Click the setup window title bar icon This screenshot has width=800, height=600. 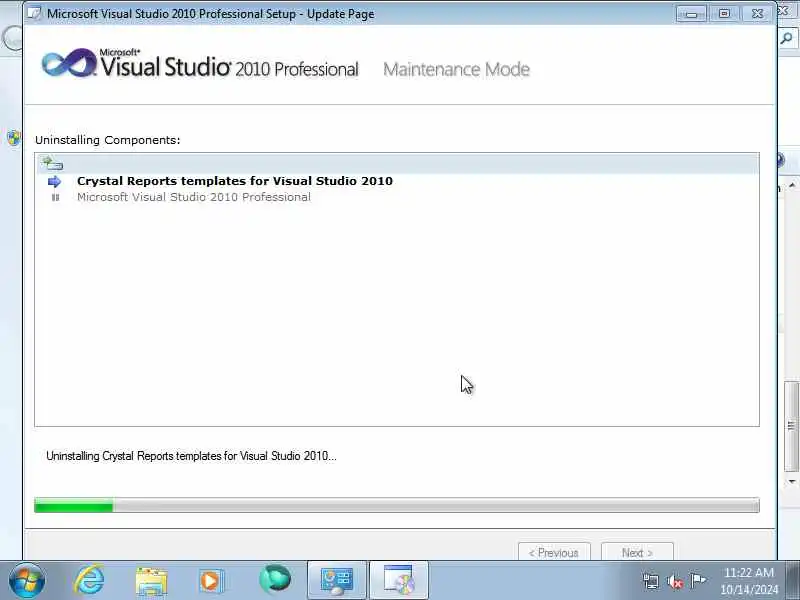pyautogui.click(x=34, y=13)
